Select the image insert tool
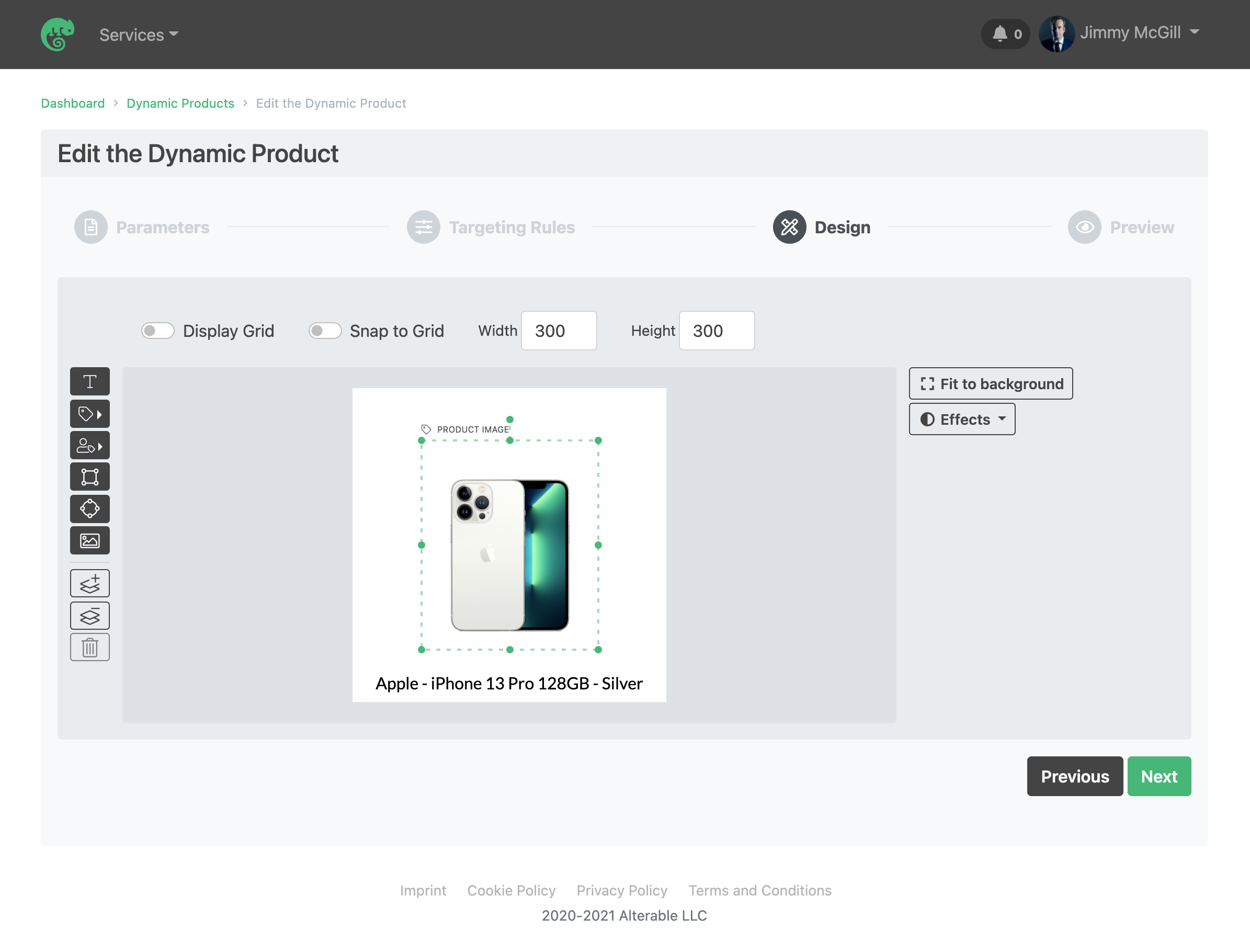Image resolution: width=1250 pixels, height=952 pixels. (89, 541)
